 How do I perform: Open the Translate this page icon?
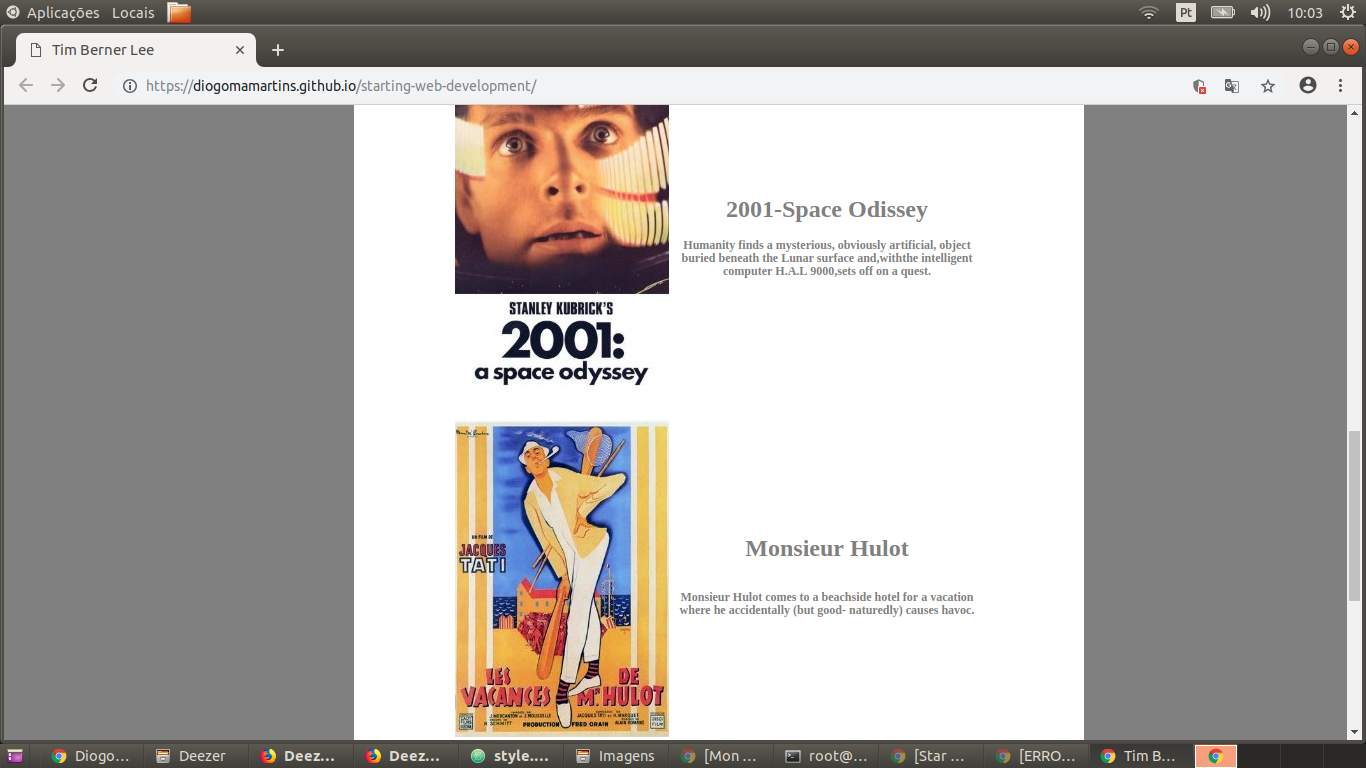pyautogui.click(x=1232, y=86)
